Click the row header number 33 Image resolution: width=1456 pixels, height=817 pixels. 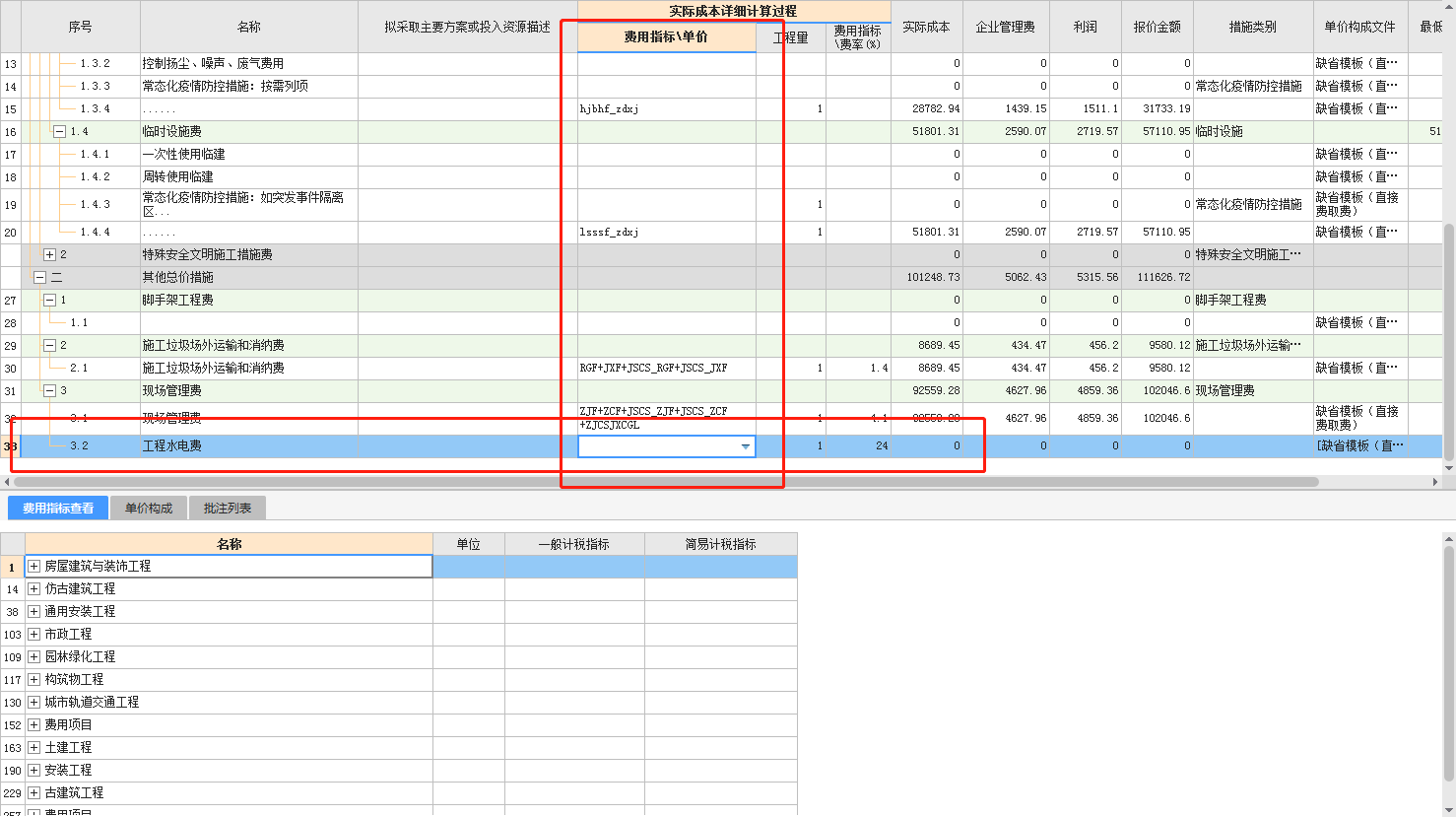click(11, 446)
